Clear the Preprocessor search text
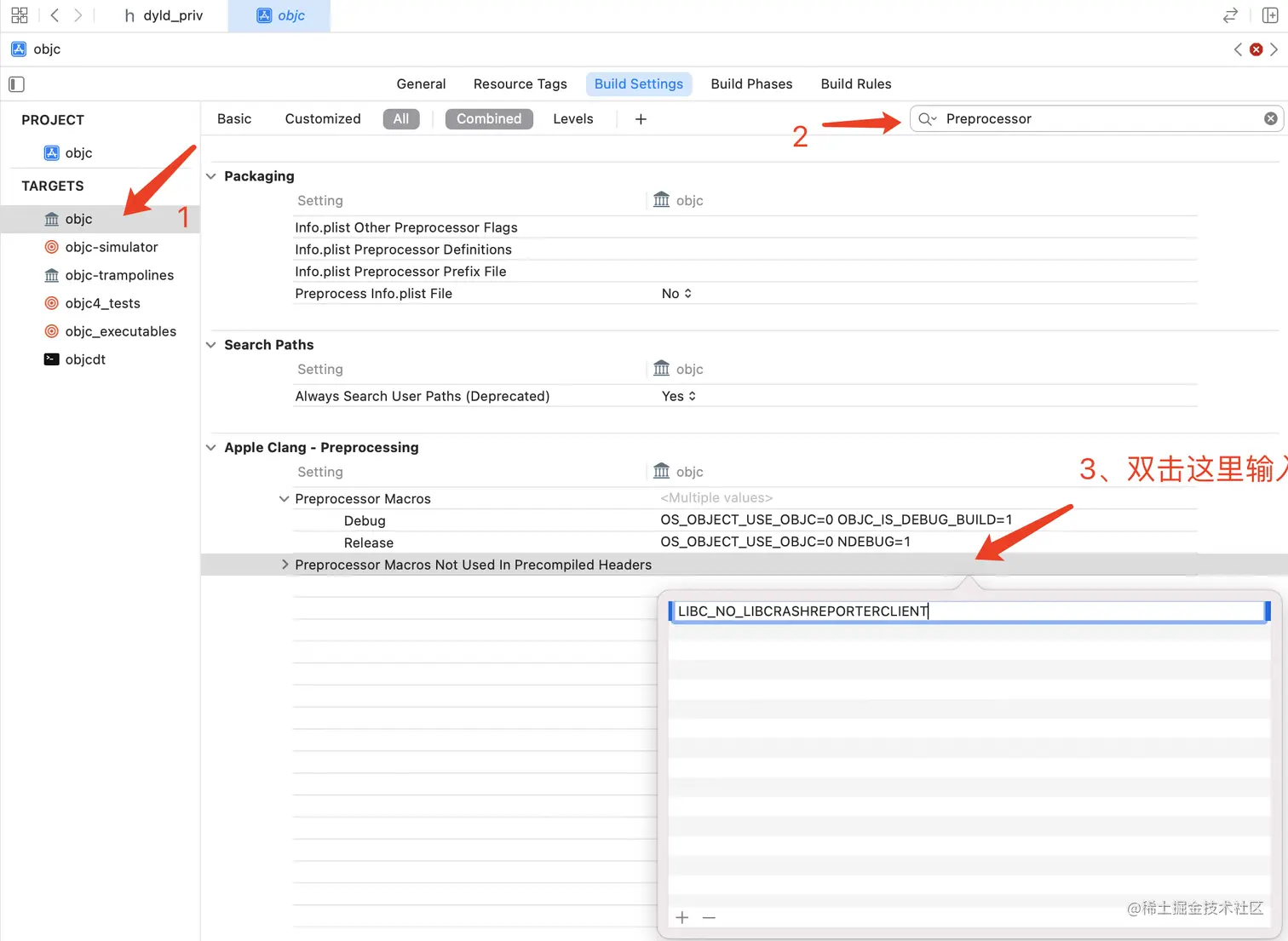The image size is (1288, 941). 1270,118
